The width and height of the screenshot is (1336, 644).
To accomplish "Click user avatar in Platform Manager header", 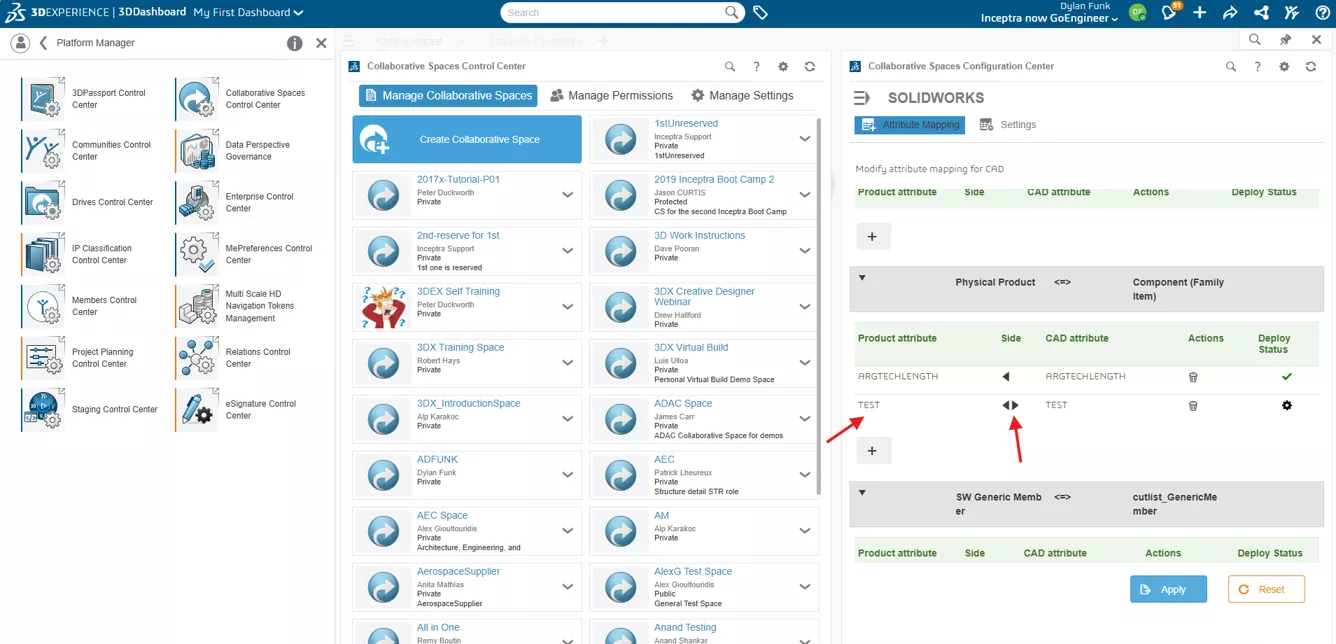I will click(20, 43).
